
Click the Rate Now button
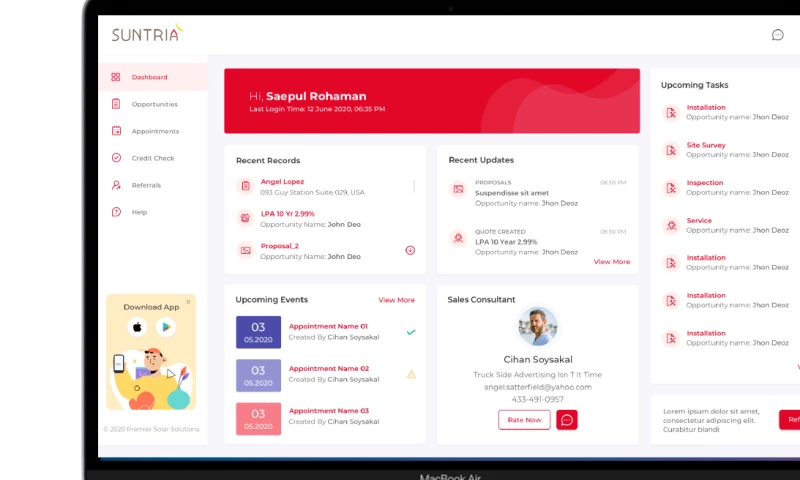[524, 420]
